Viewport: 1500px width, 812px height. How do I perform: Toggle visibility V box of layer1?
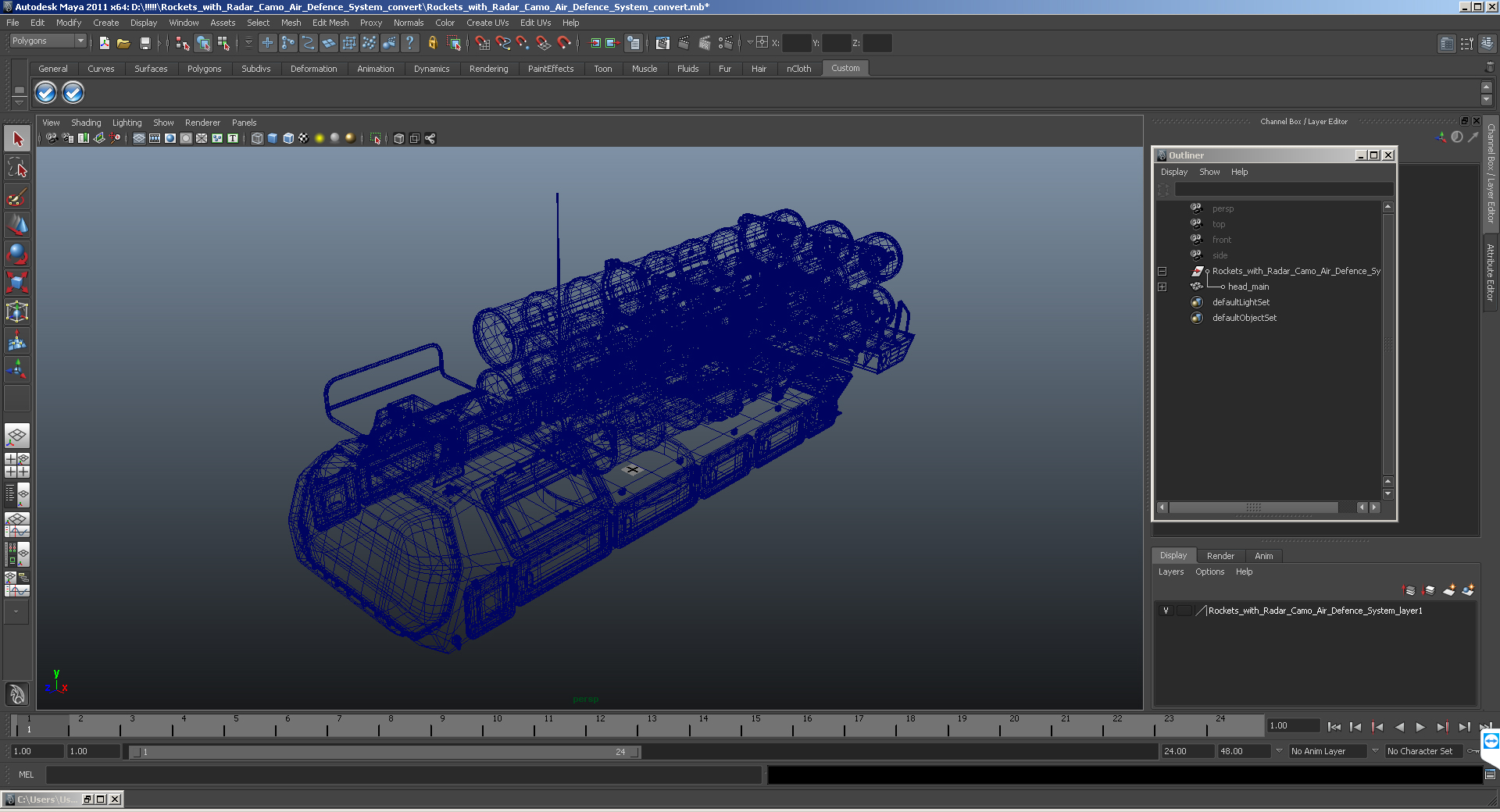tap(1166, 611)
